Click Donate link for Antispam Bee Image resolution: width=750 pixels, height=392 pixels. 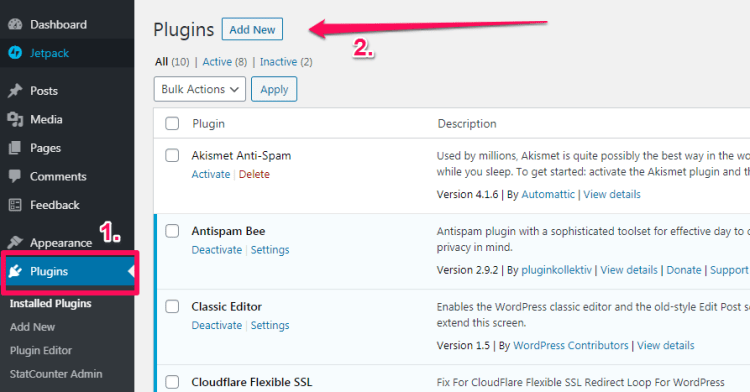(684, 270)
